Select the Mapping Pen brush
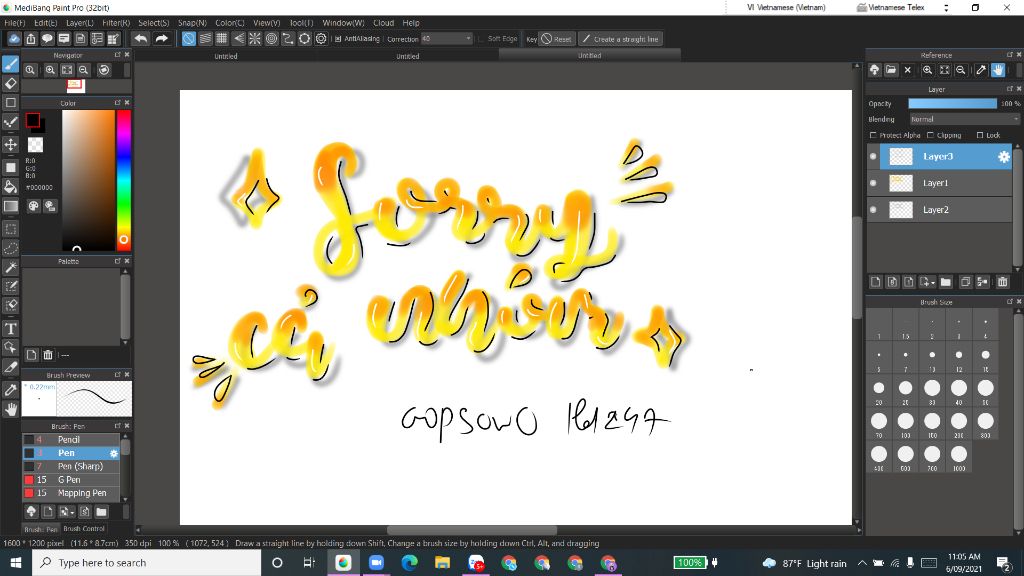The image size is (1024, 576). pyautogui.click(x=71, y=493)
